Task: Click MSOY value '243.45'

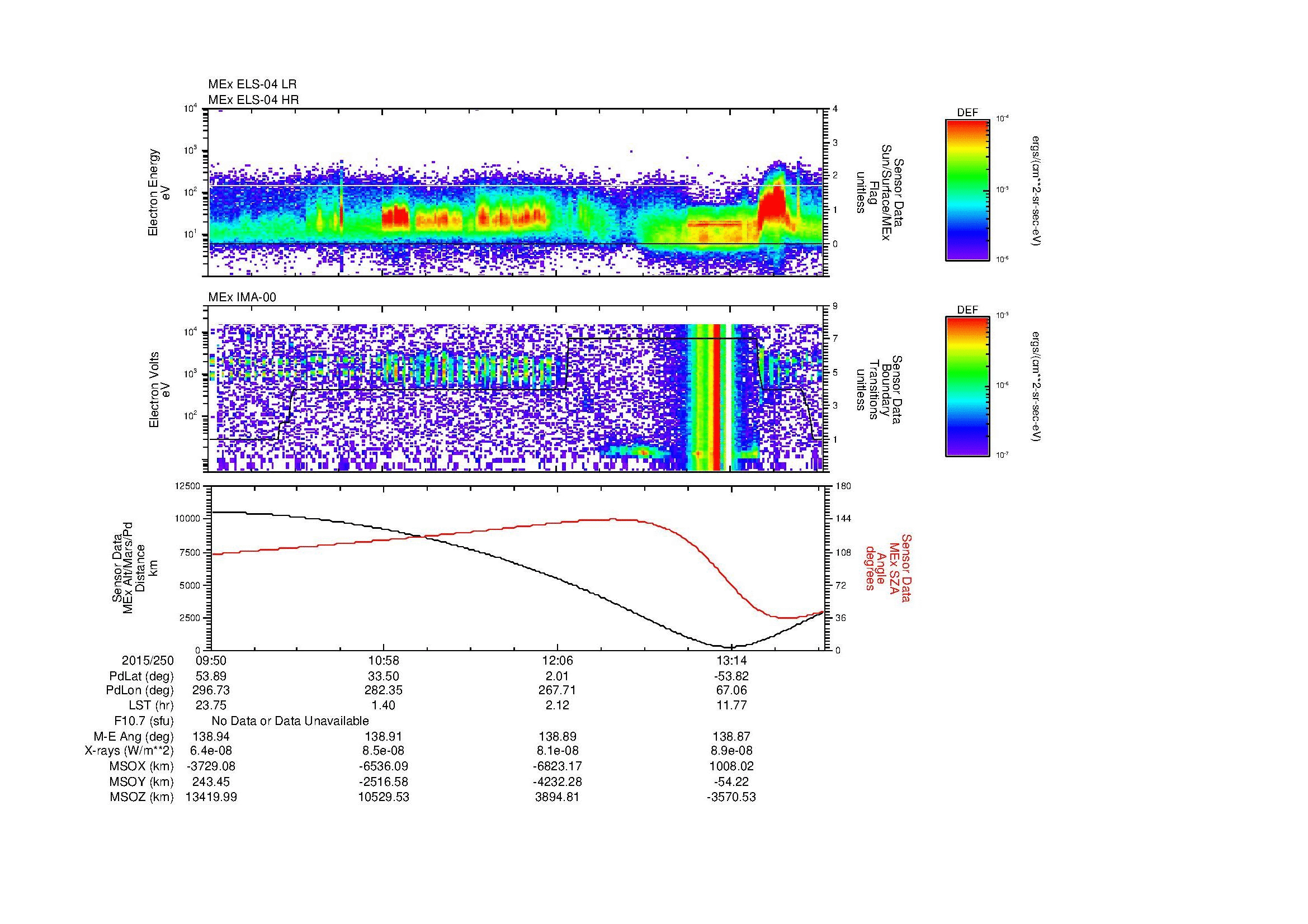Action: tap(211, 781)
